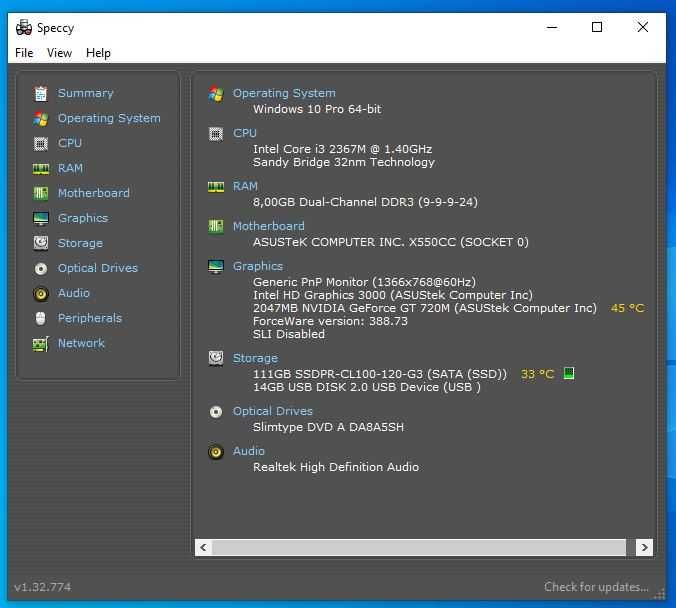Viewport: 676px width, 608px height.
Task: Click the Realtek High Definition Audio line
Action: coord(336,467)
